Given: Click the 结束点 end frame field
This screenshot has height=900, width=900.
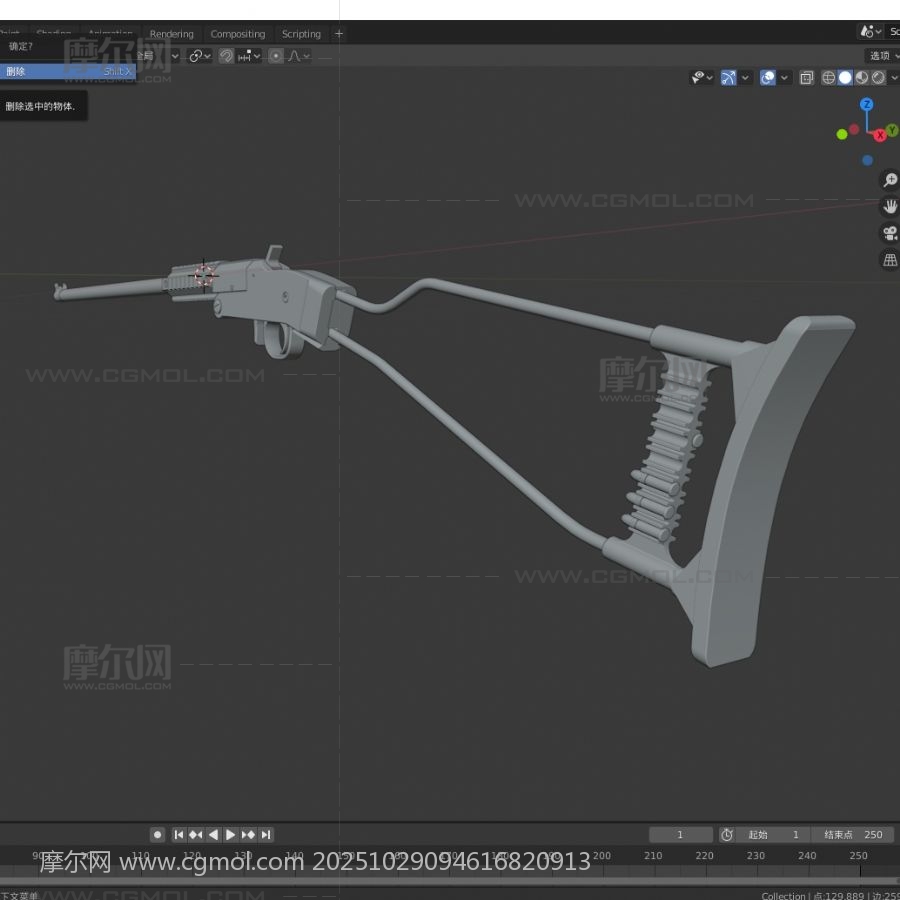Looking at the screenshot, I should click(851, 834).
